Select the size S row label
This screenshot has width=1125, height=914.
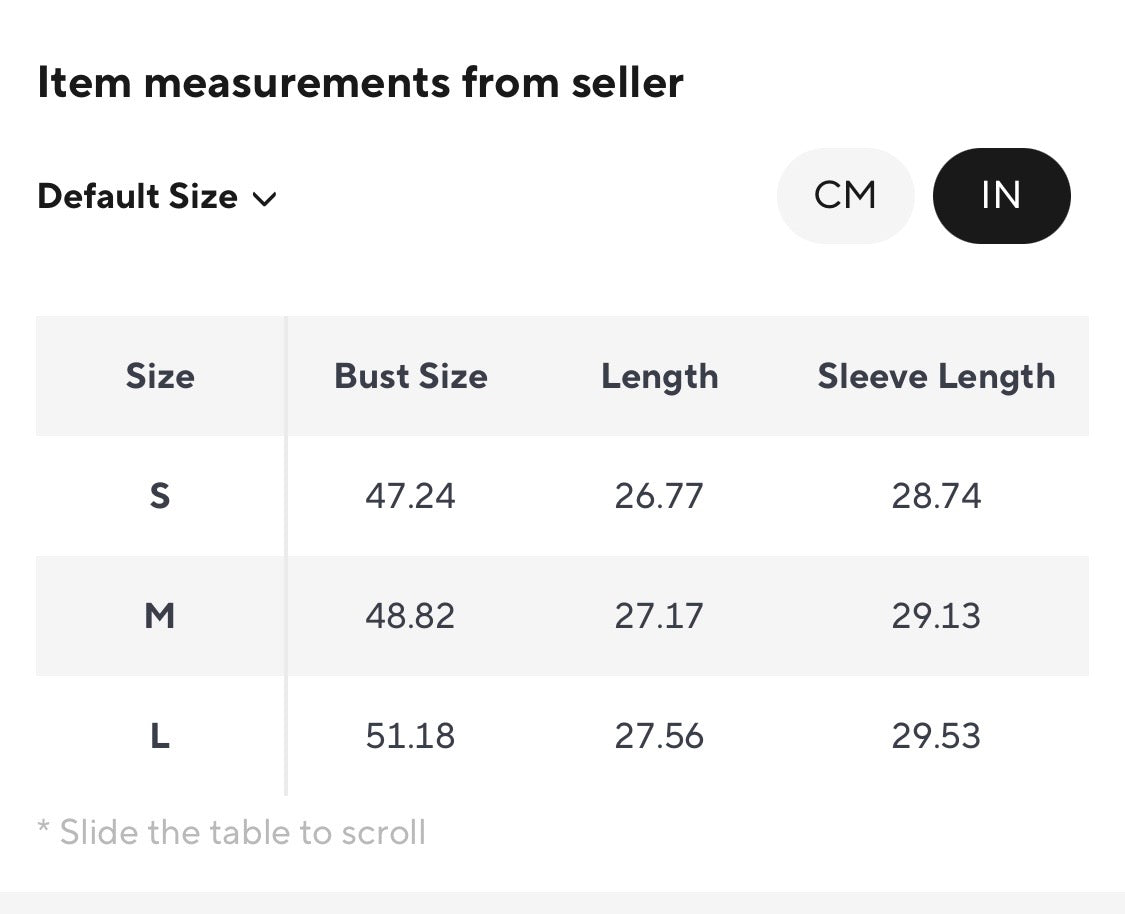point(160,496)
